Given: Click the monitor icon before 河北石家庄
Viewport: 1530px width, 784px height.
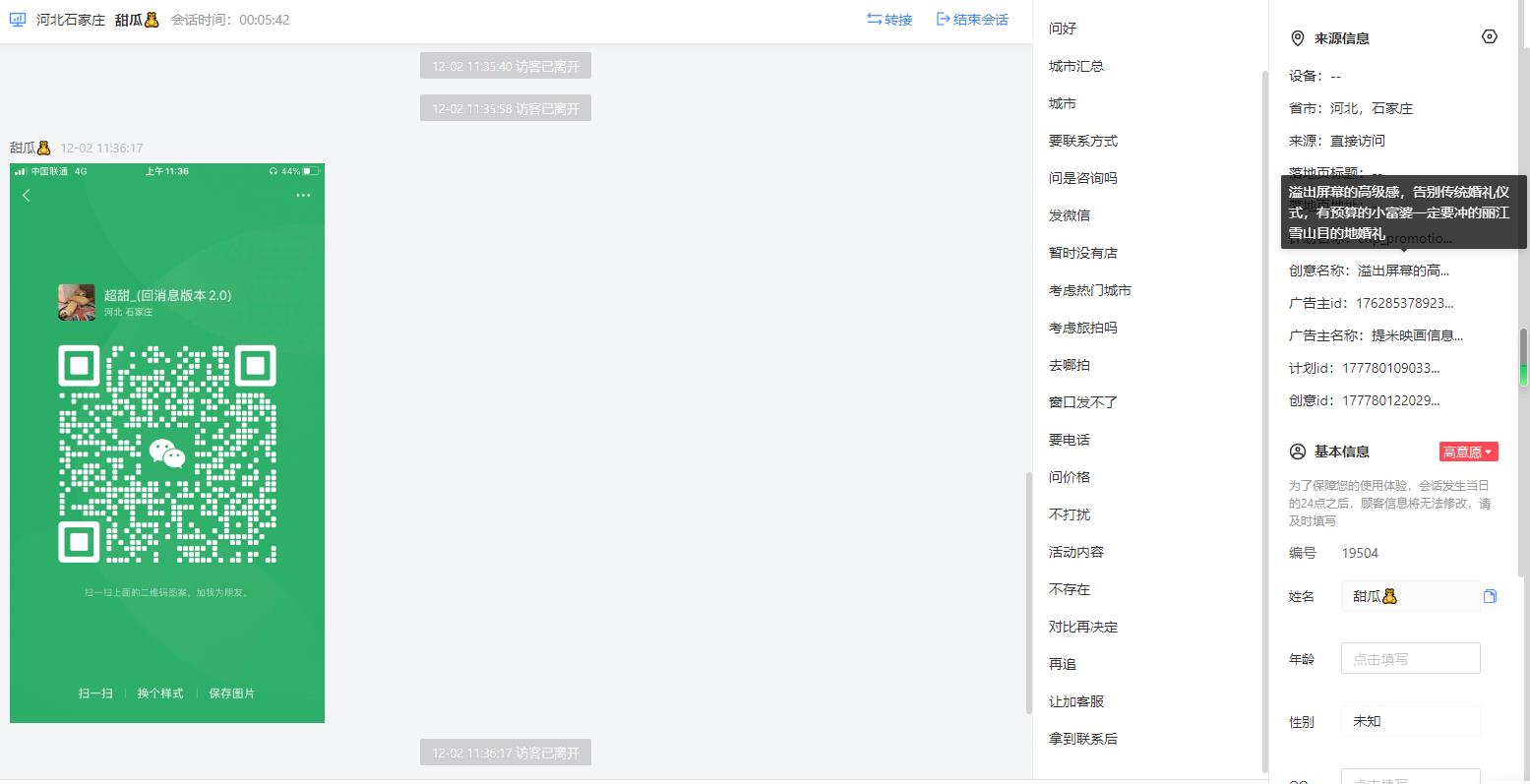Looking at the screenshot, I should pyautogui.click(x=18, y=20).
